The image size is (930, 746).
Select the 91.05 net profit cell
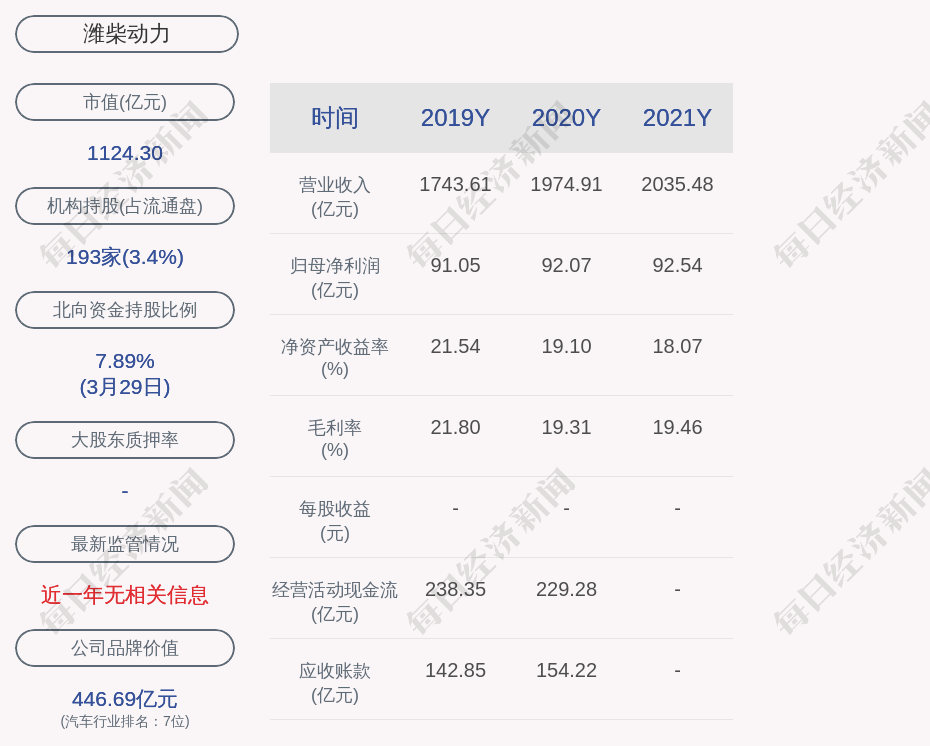coord(455,265)
